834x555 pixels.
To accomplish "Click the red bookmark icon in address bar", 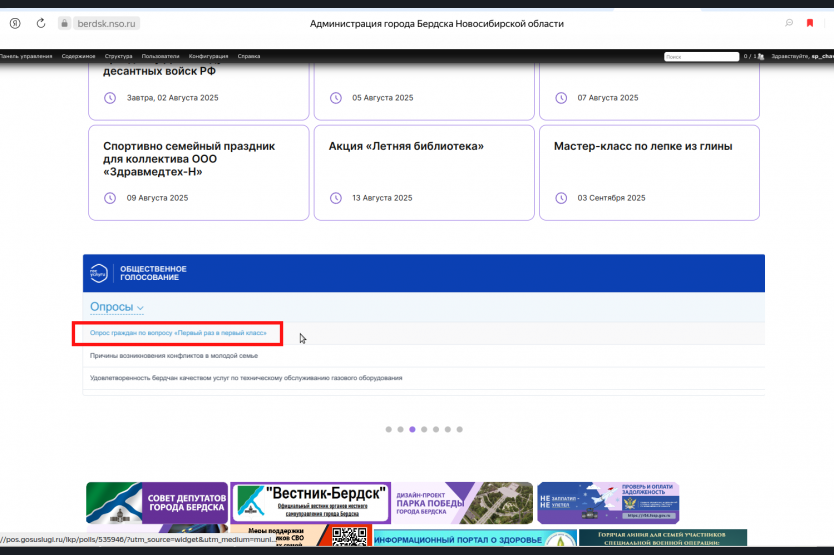I will [x=810, y=23].
